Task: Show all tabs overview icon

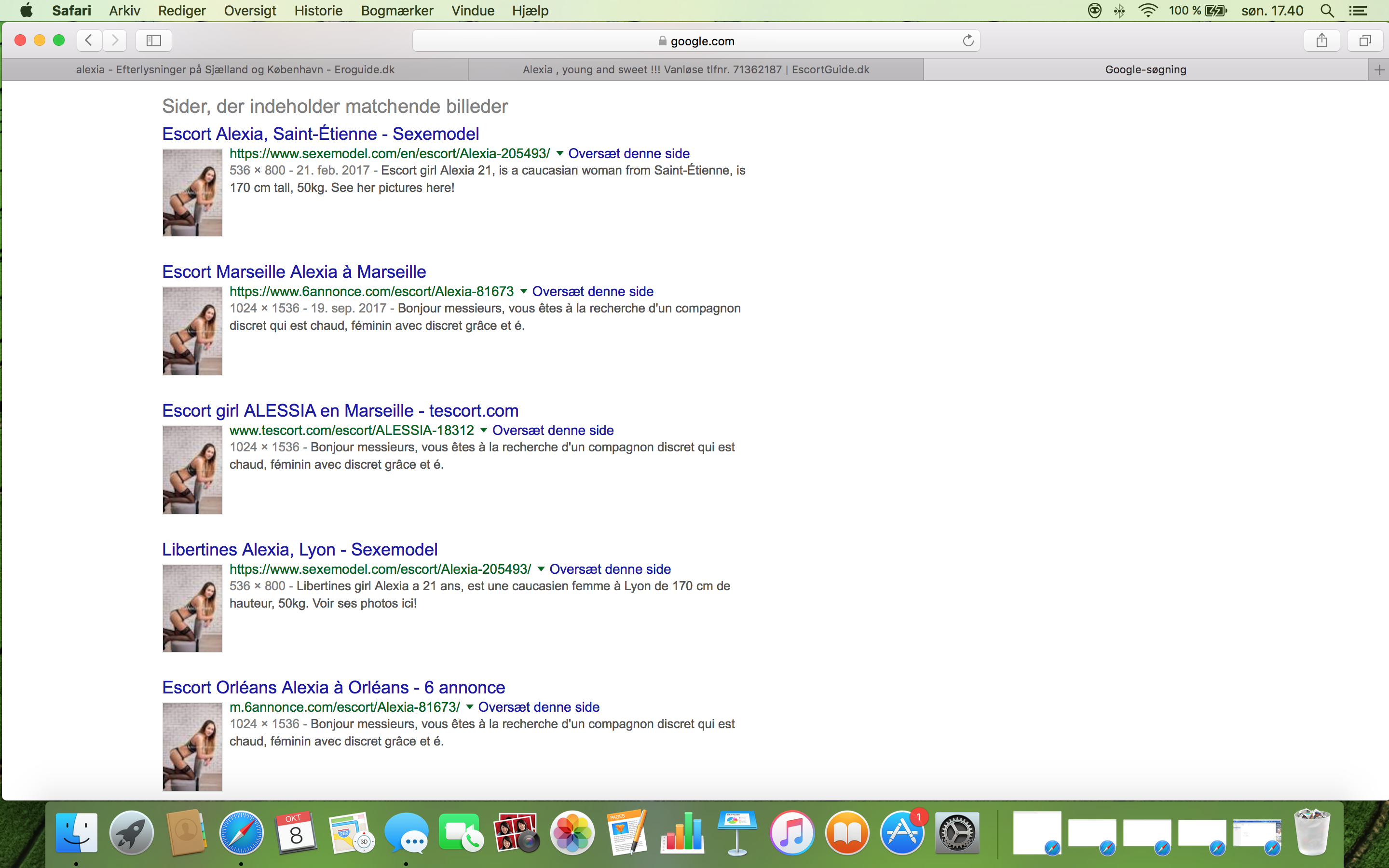Action: tap(1365, 40)
